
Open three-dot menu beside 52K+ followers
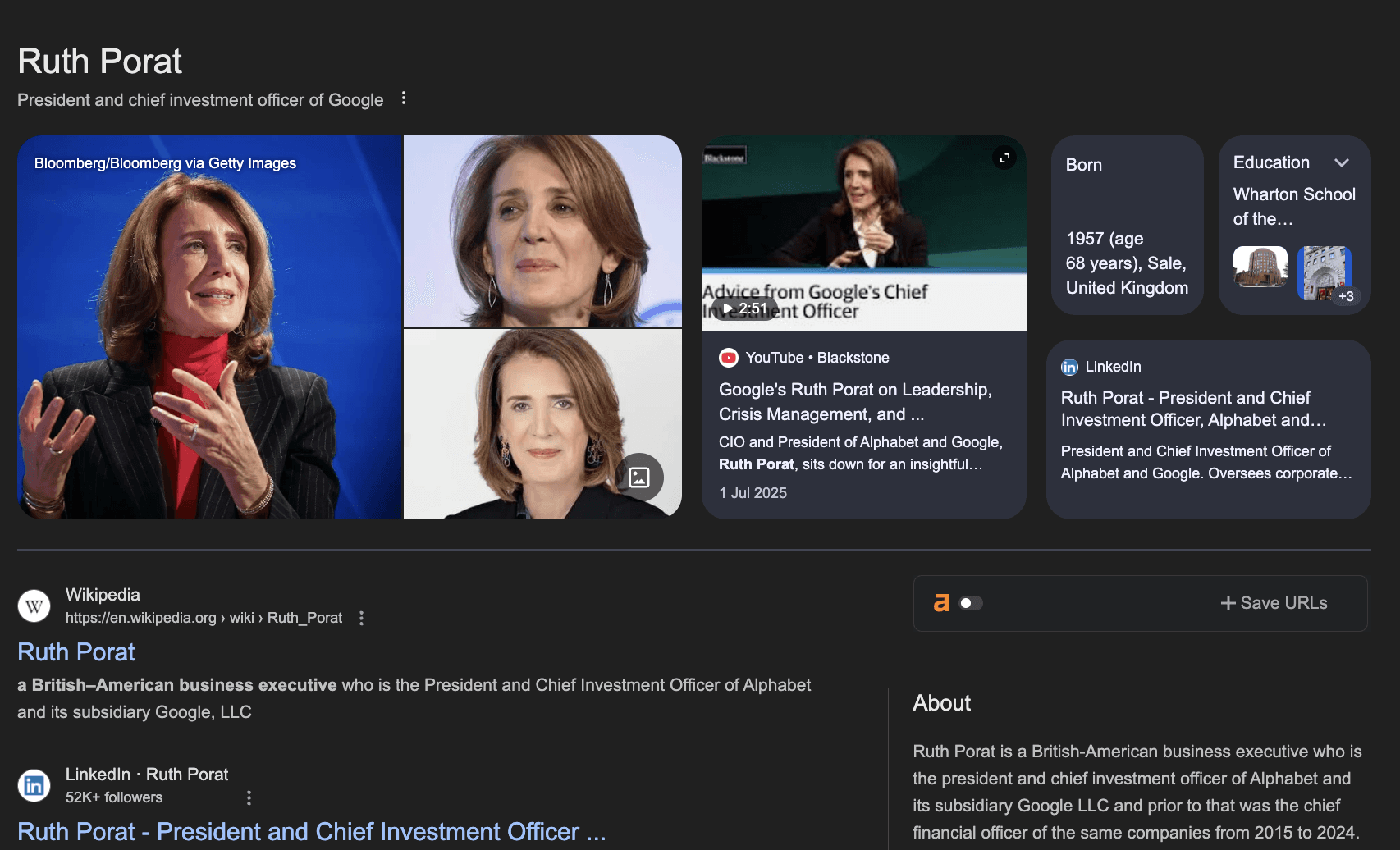(x=249, y=797)
